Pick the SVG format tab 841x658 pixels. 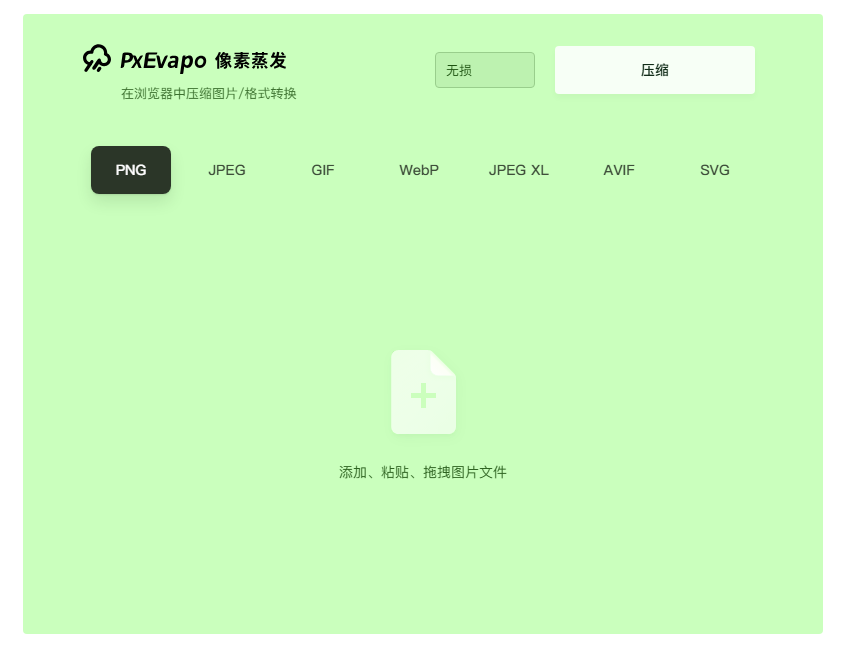click(x=715, y=170)
